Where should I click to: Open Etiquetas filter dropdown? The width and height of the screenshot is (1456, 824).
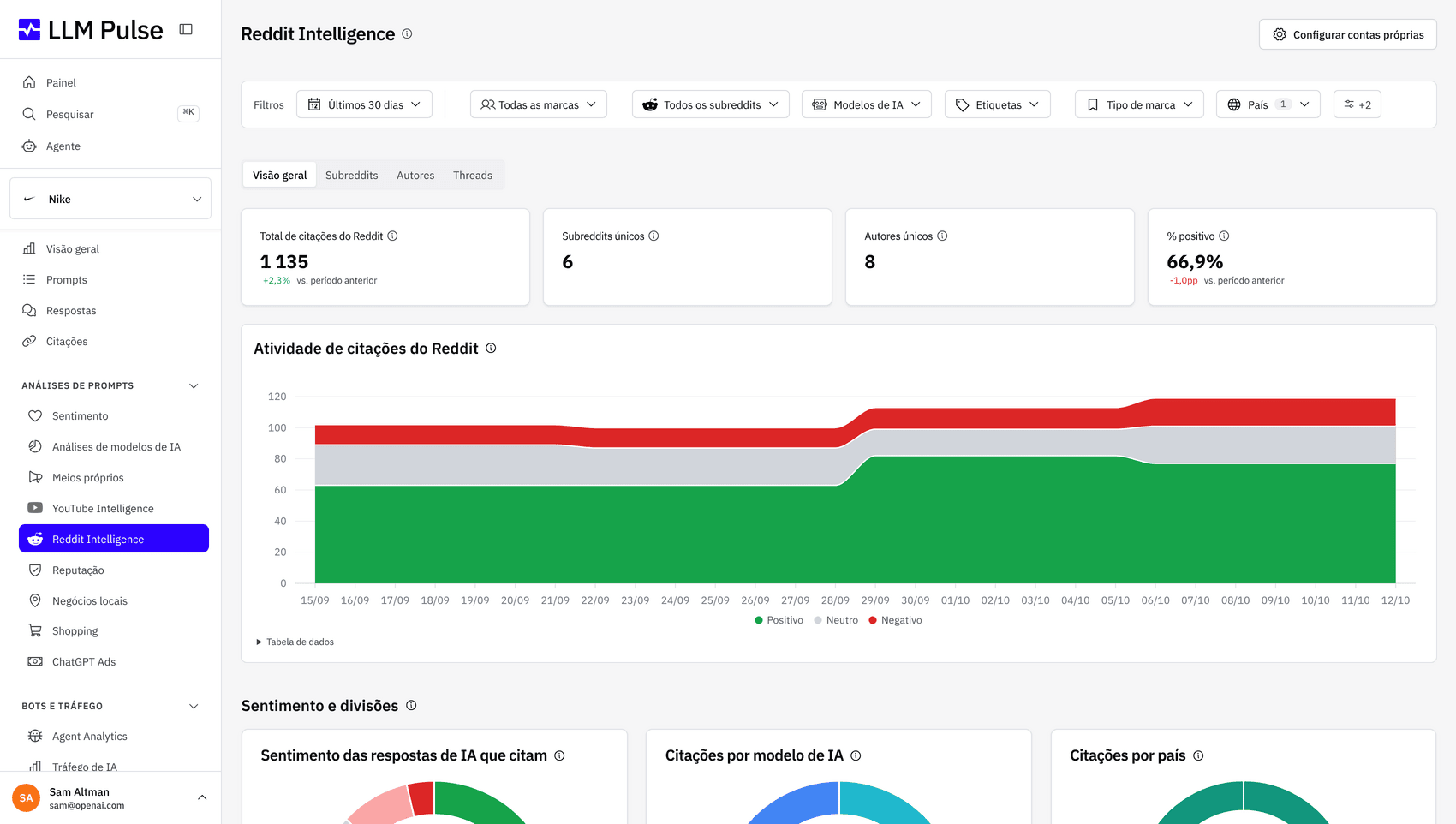[997, 104]
